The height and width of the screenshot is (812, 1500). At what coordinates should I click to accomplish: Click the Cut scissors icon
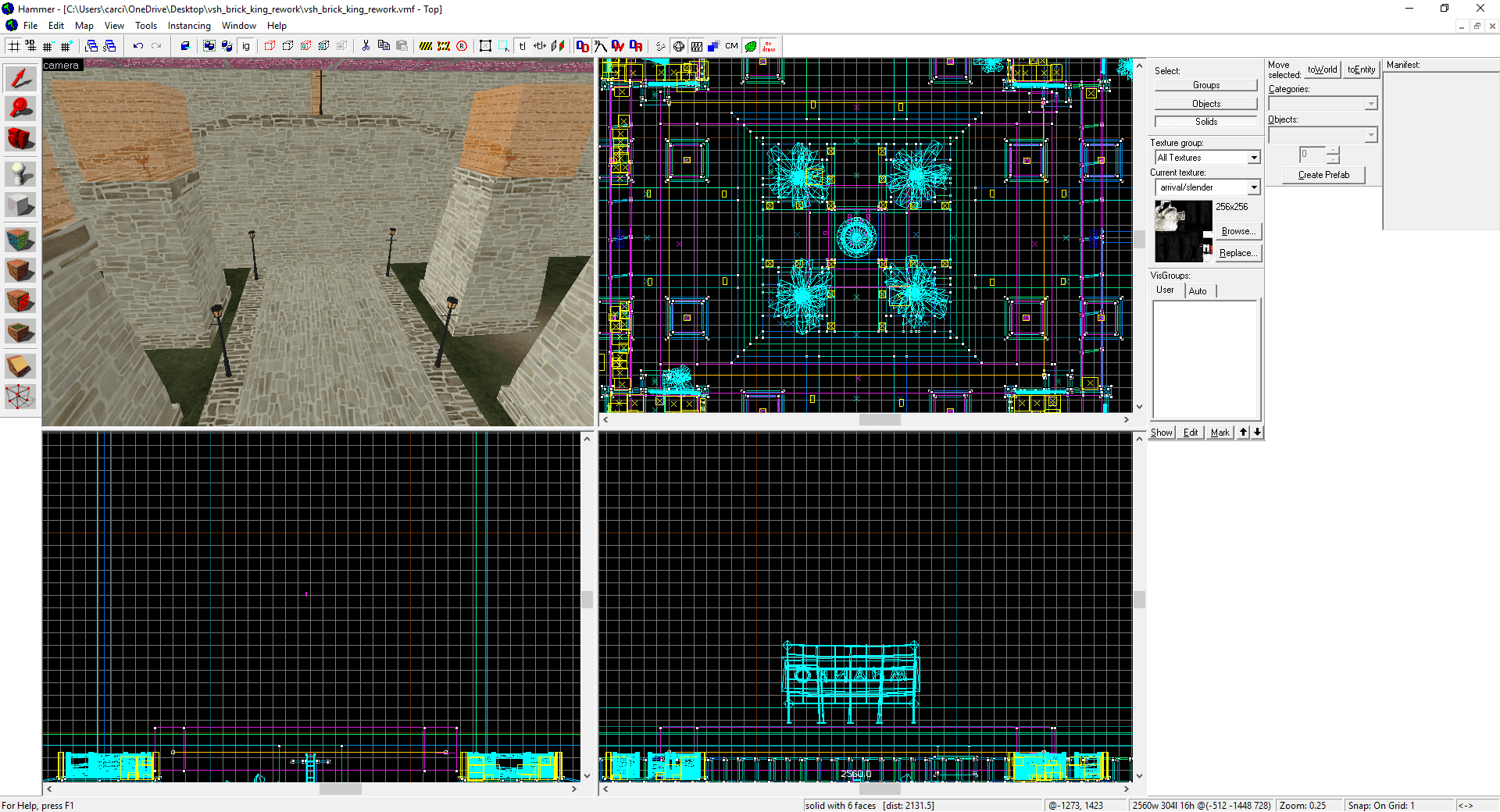pos(366,46)
